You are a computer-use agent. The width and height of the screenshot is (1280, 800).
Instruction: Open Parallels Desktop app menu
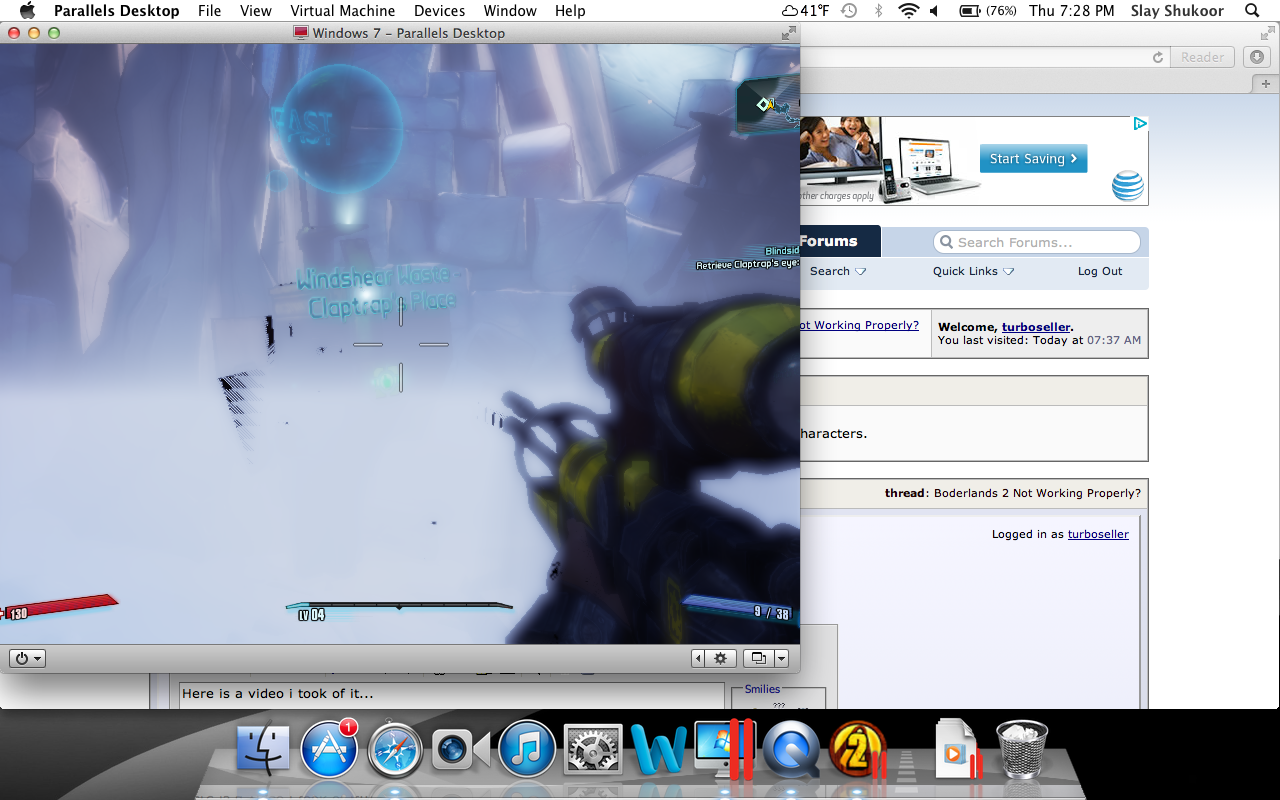tap(116, 11)
